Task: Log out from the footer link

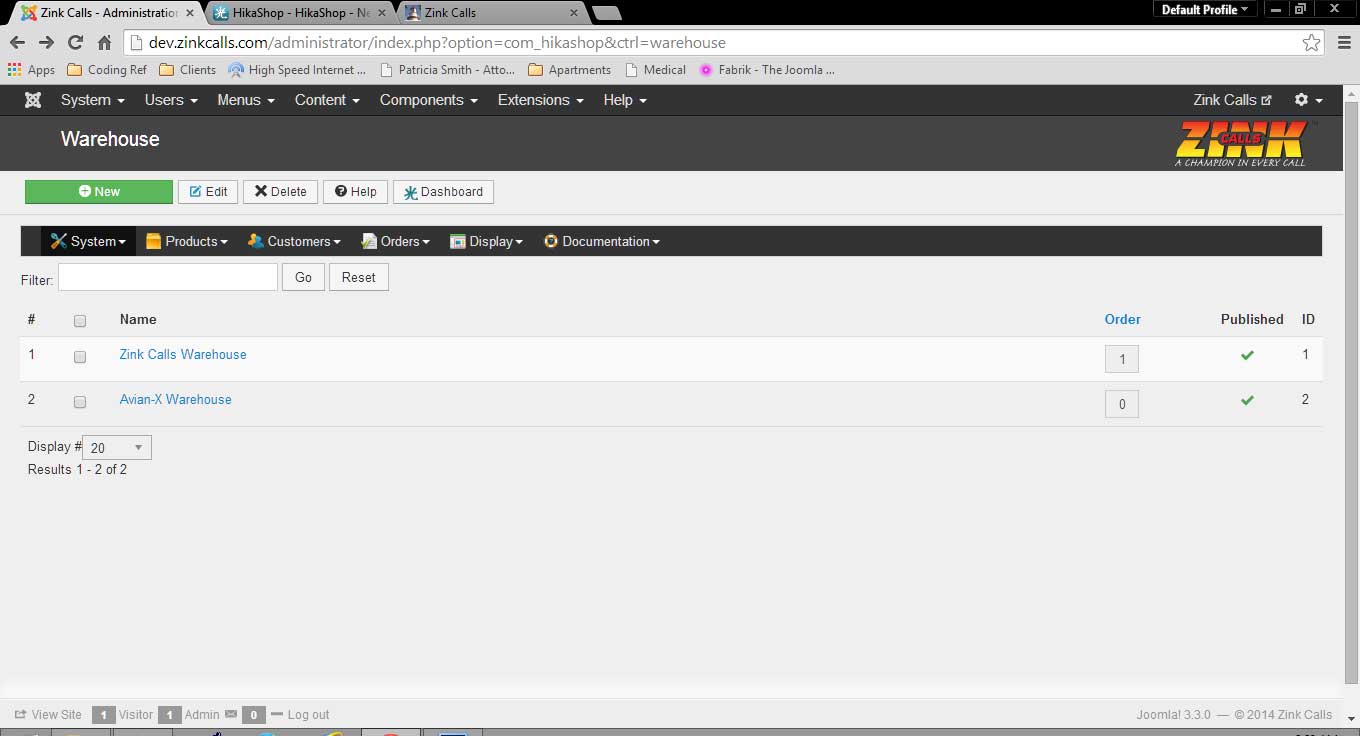Action: [x=300, y=714]
